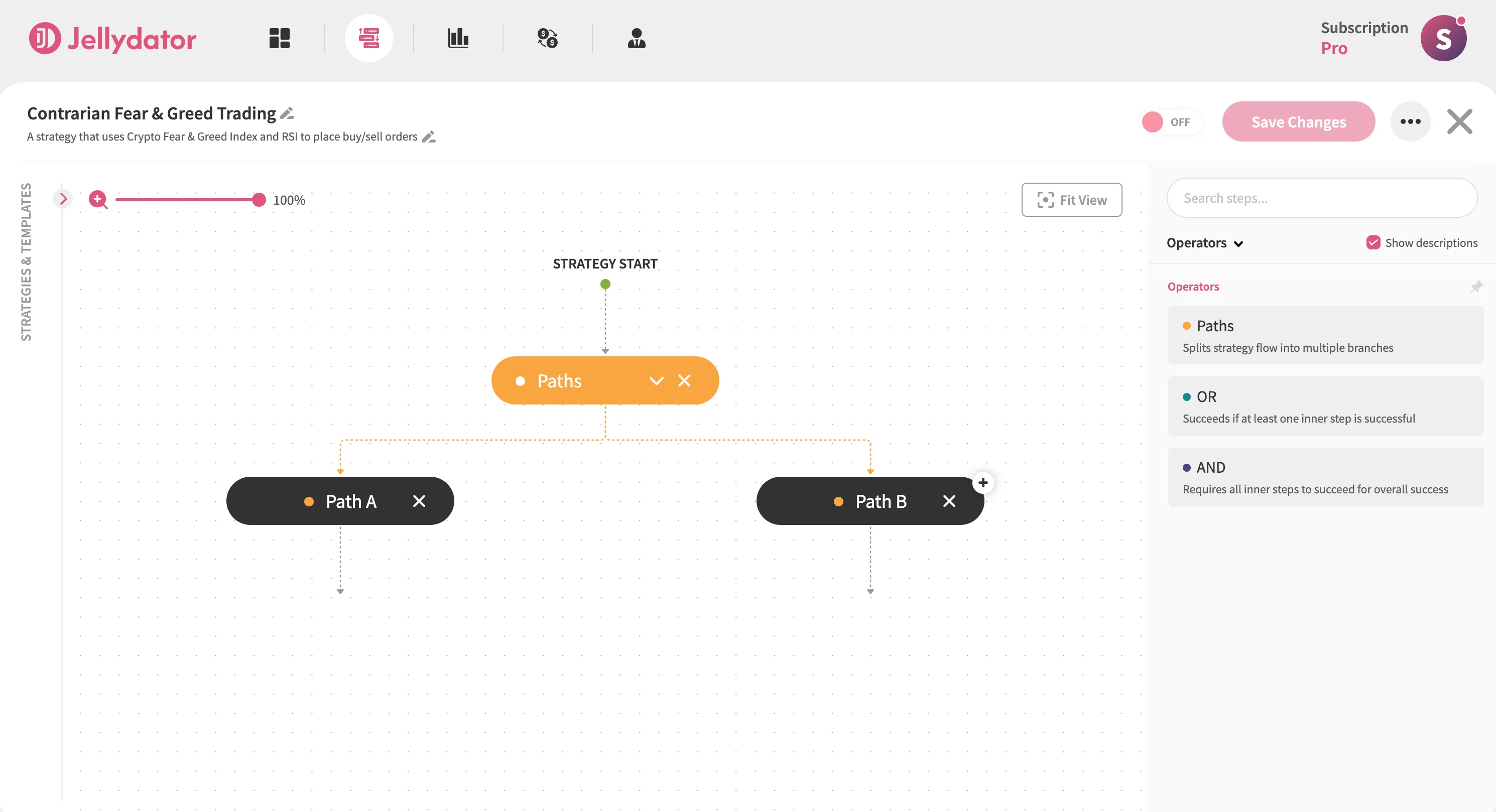The height and width of the screenshot is (812, 1496).
Task: Expand the Strategies & Templates side panel arrow
Action: pyautogui.click(x=63, y=199)
